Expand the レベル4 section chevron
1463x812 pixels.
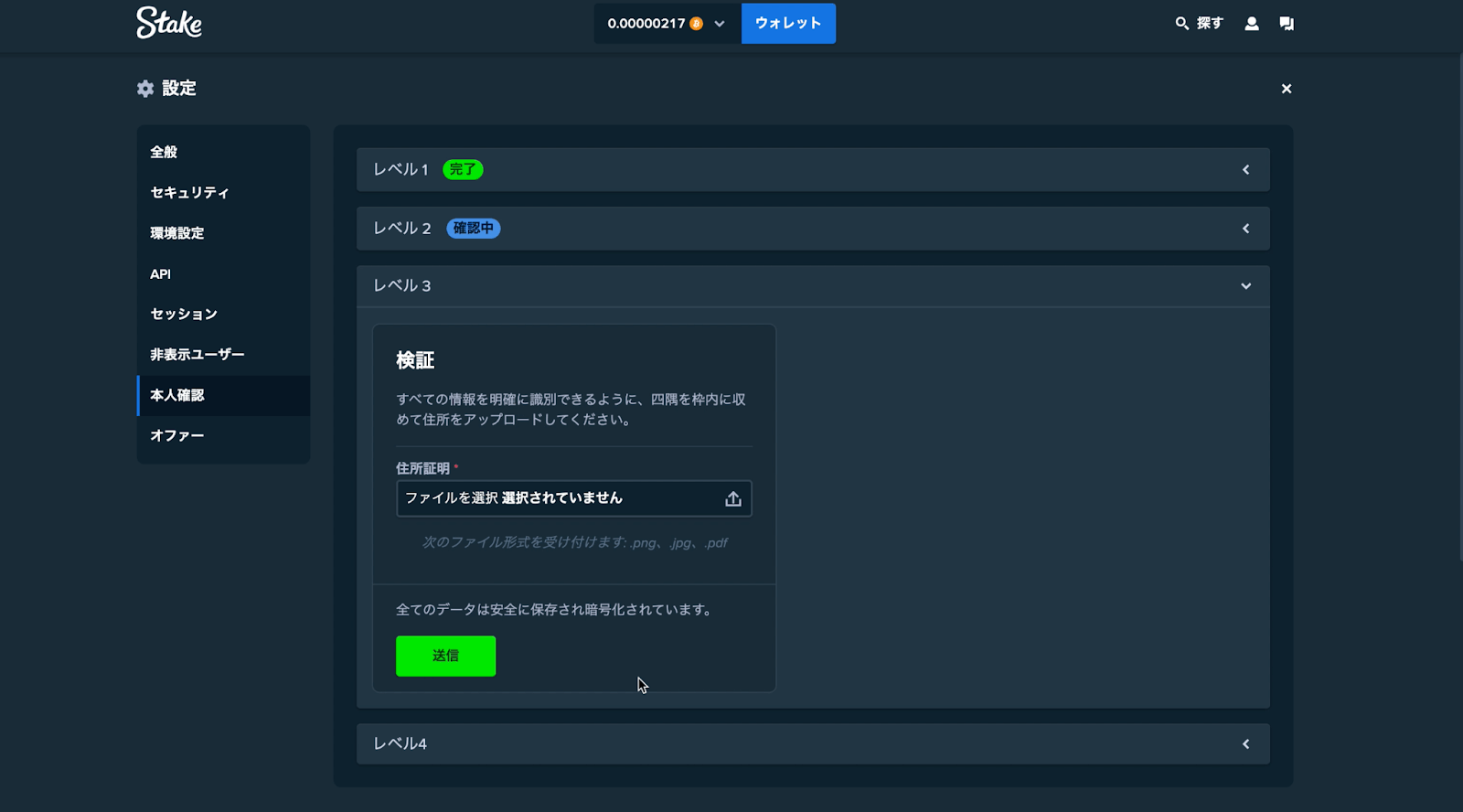click(1245, 744)
